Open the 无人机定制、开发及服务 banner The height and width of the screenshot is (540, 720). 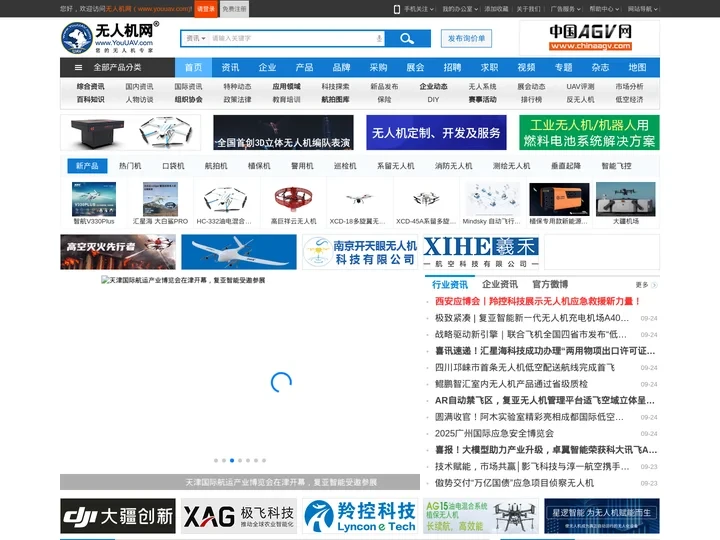click(x=436, y=132)
